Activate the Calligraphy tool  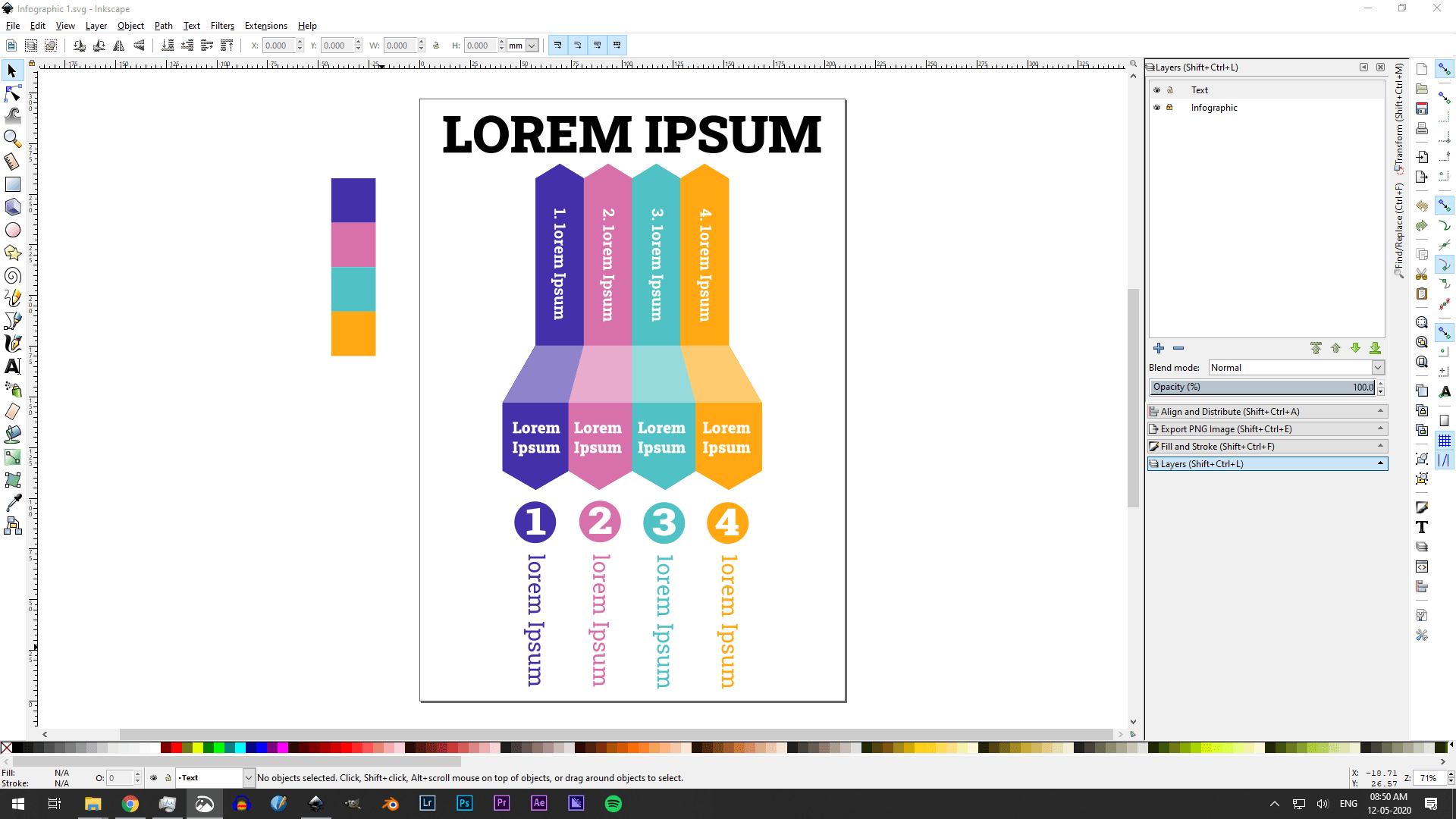(12, 344)
